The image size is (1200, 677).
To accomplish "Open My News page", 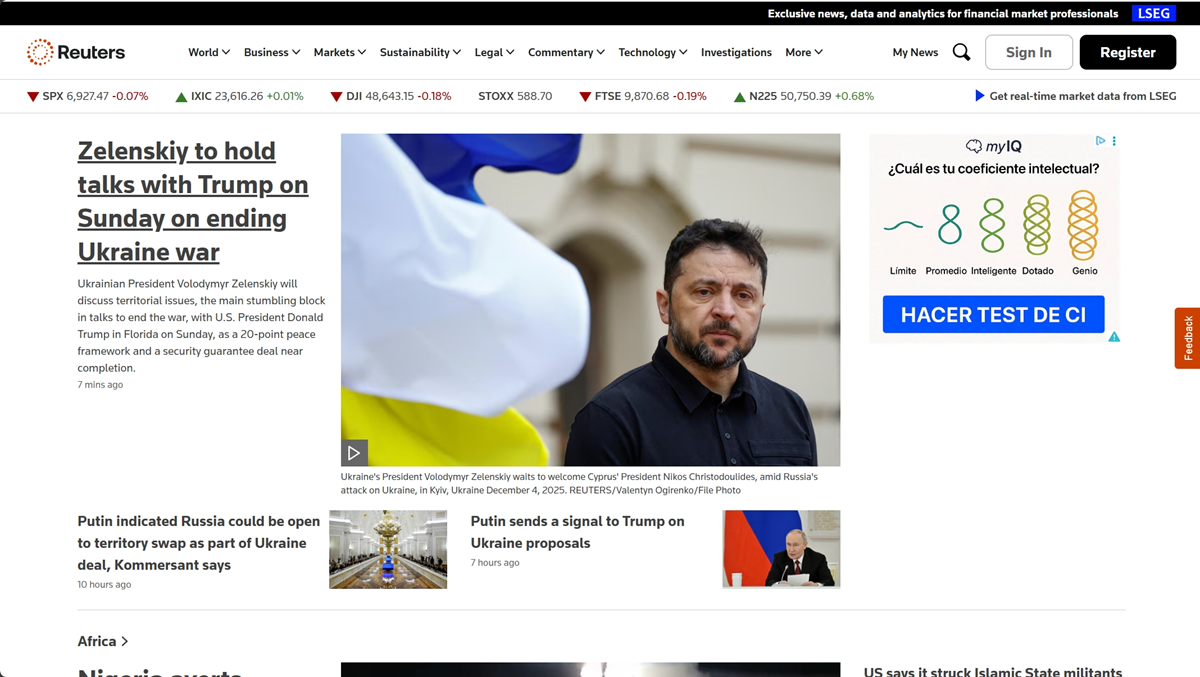I will [915, 52].
